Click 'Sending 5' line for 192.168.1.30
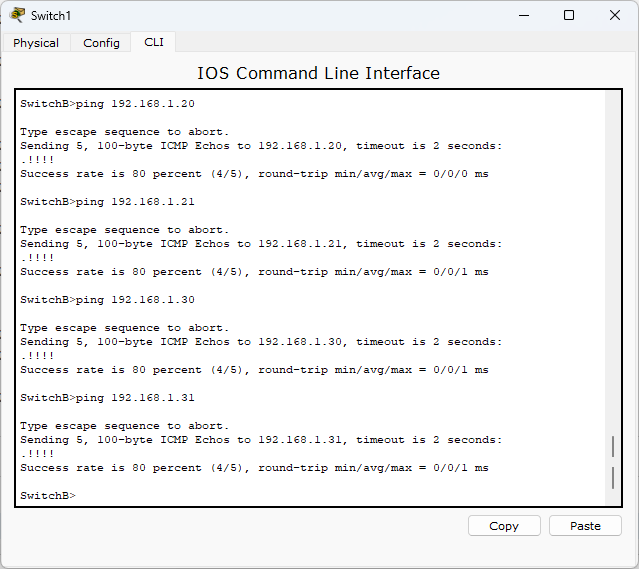This screenshot has height=569, width=639. click(261, 342)
